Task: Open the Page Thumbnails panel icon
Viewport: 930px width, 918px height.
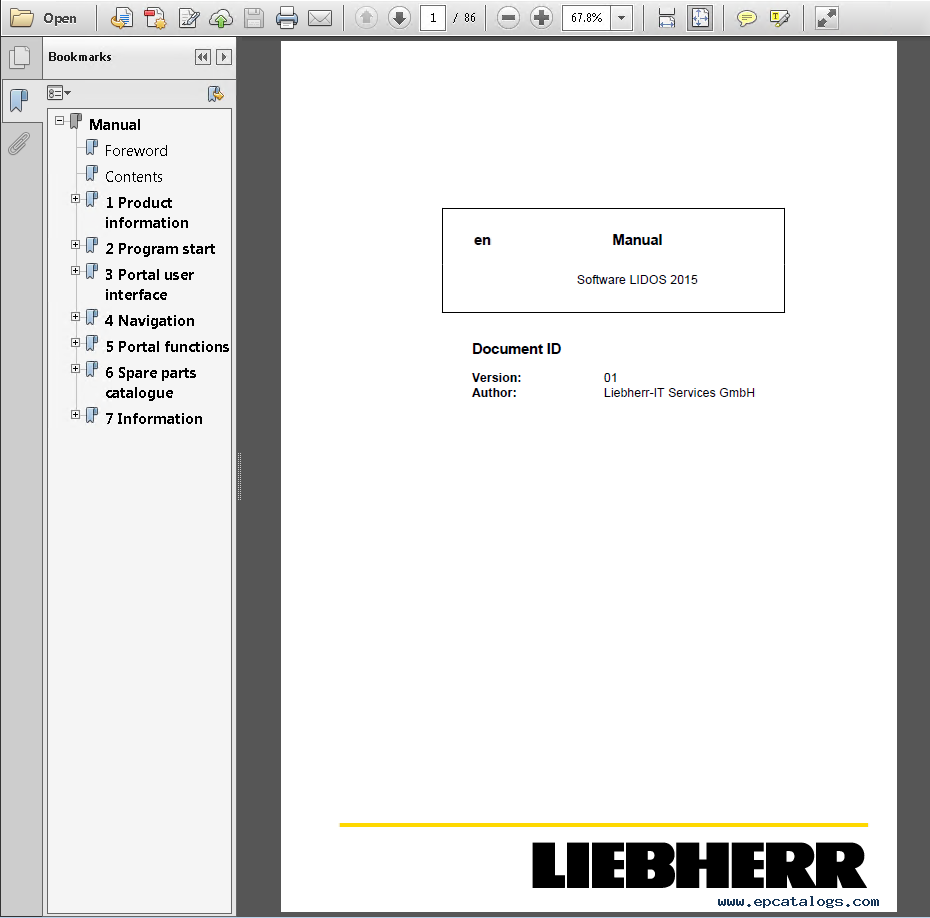Action: [x=20, y=57]
